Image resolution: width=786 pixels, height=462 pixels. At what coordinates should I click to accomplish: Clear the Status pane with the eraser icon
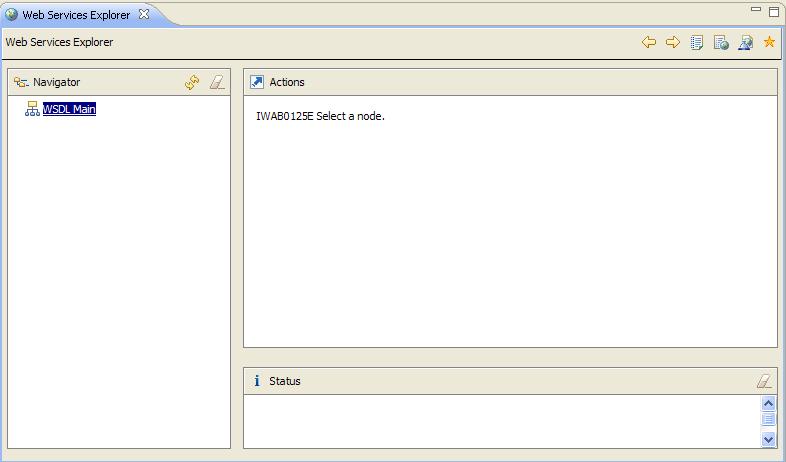(x=764, y=381)
